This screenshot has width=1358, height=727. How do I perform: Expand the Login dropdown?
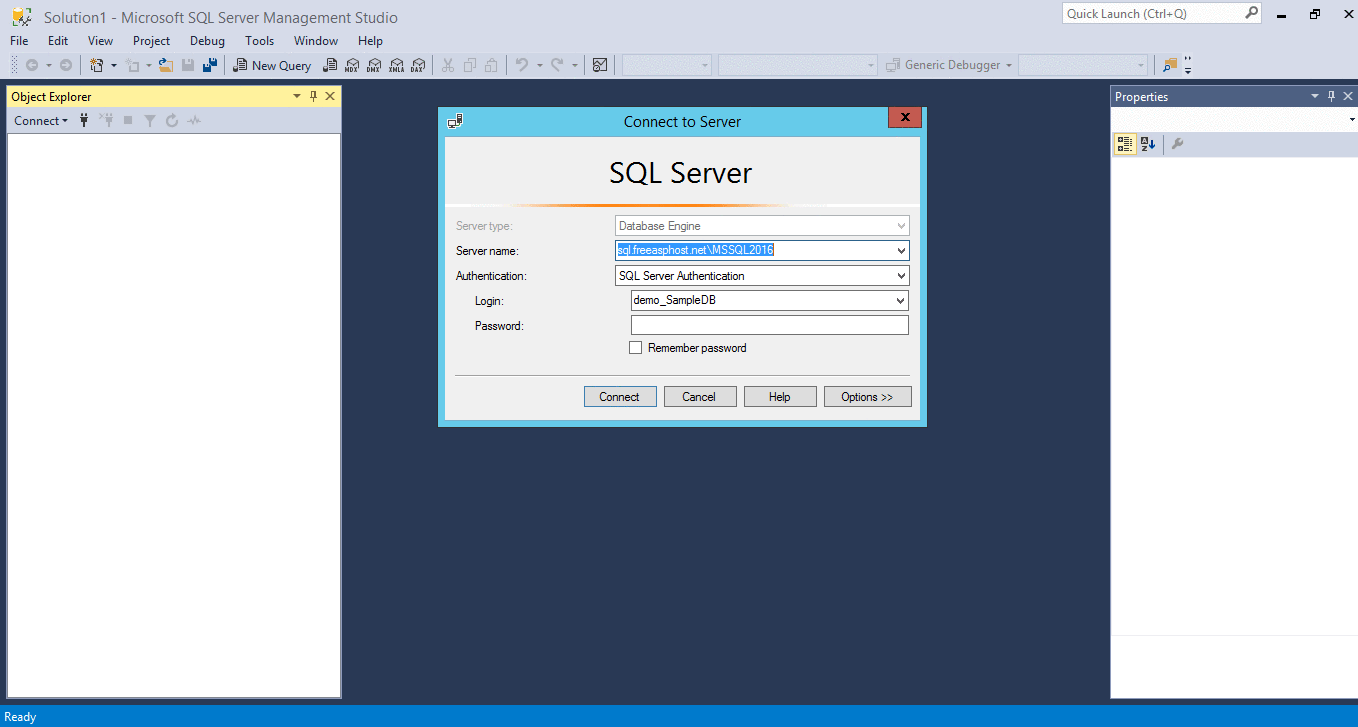click(900, 300)
